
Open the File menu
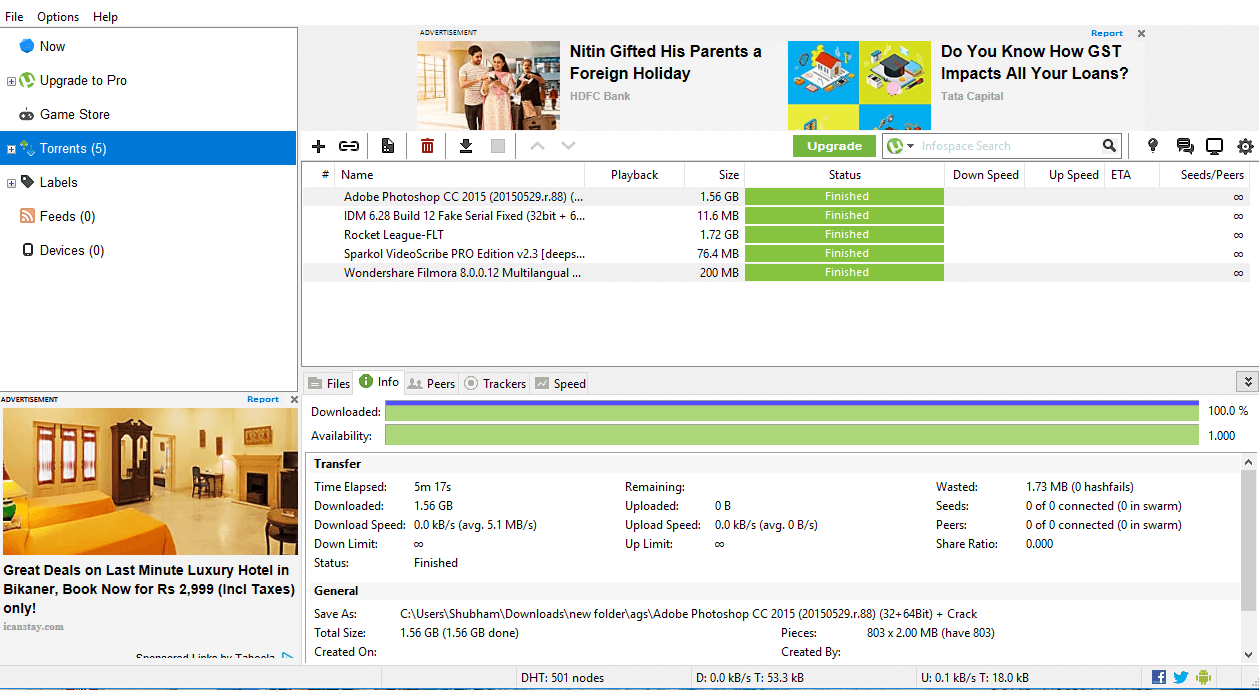[x=14, y=17]
